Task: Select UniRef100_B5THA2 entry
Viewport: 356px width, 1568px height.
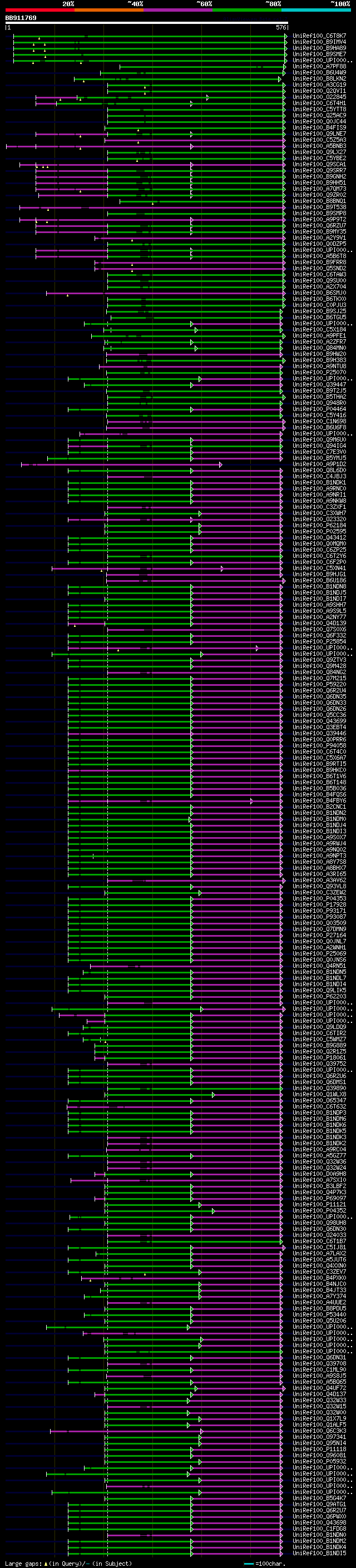Action: [x=319, y=397]
